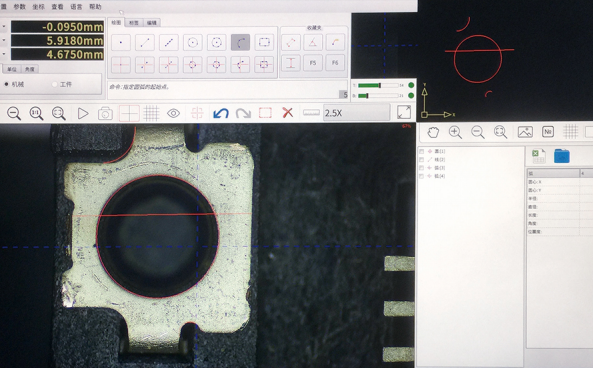Screen dimensions: 593x368
Task: Click the green top light level slider
Action: (x=378, y=85)
